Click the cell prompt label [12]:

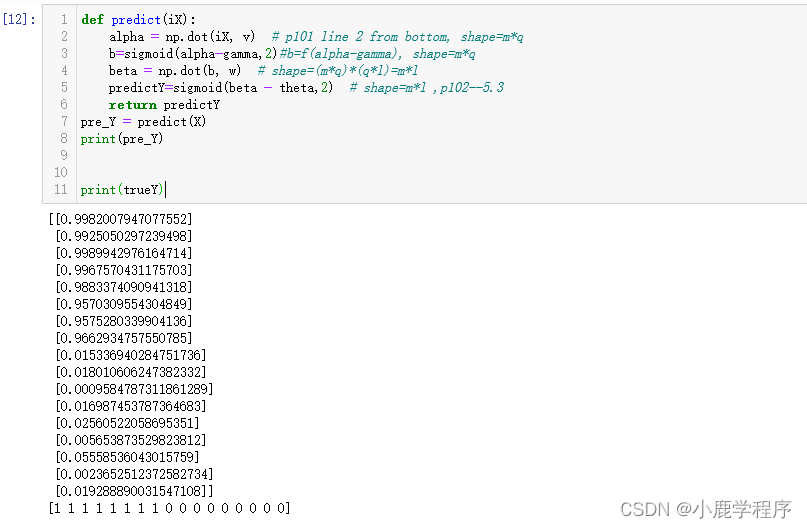(19, 20)
